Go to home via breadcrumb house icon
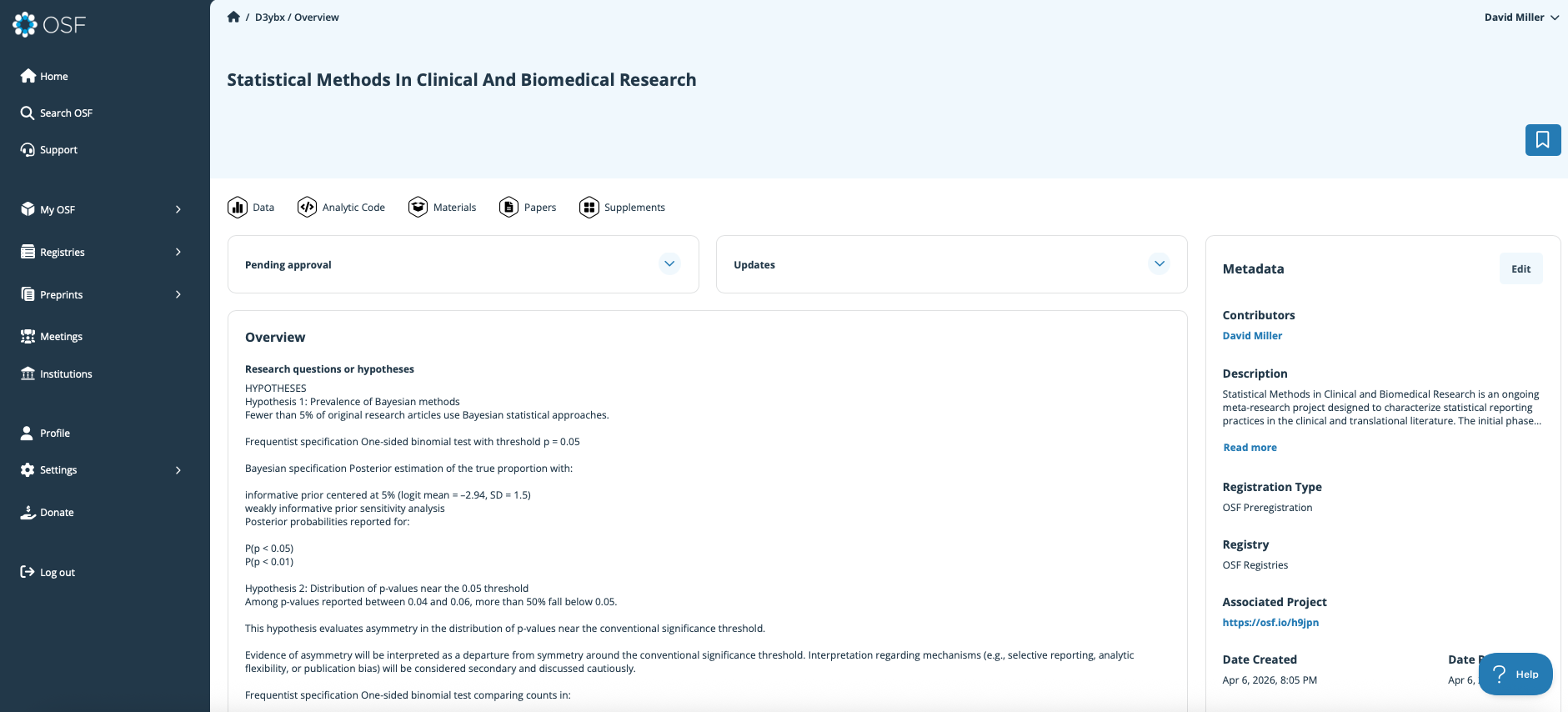Screen dimensions: 1568x712 233,18
